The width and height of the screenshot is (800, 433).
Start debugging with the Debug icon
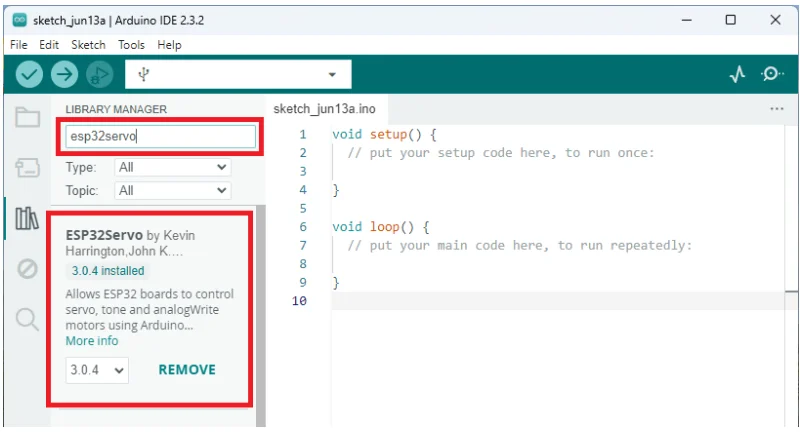(x=98, y=74)
